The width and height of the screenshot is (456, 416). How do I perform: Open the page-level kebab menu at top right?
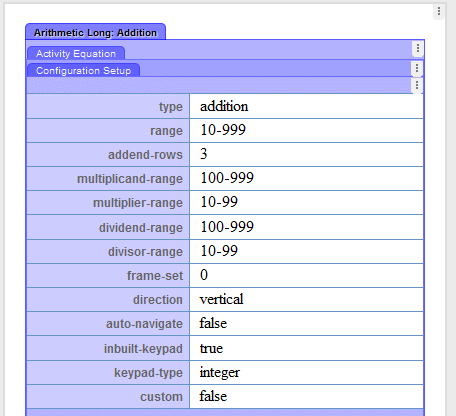click(439, 11)
